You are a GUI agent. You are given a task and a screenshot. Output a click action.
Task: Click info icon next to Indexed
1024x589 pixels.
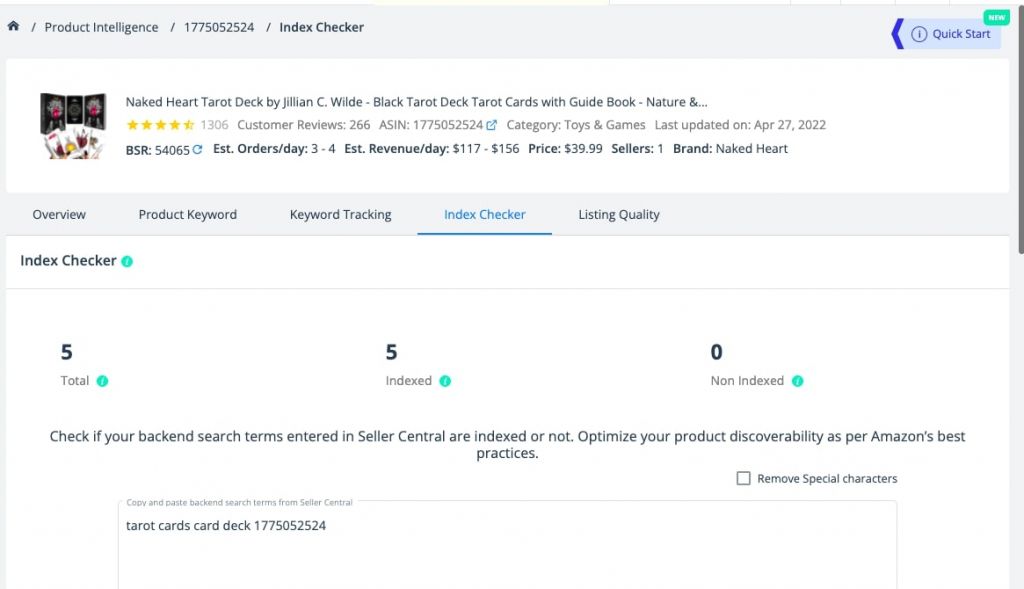445,381
